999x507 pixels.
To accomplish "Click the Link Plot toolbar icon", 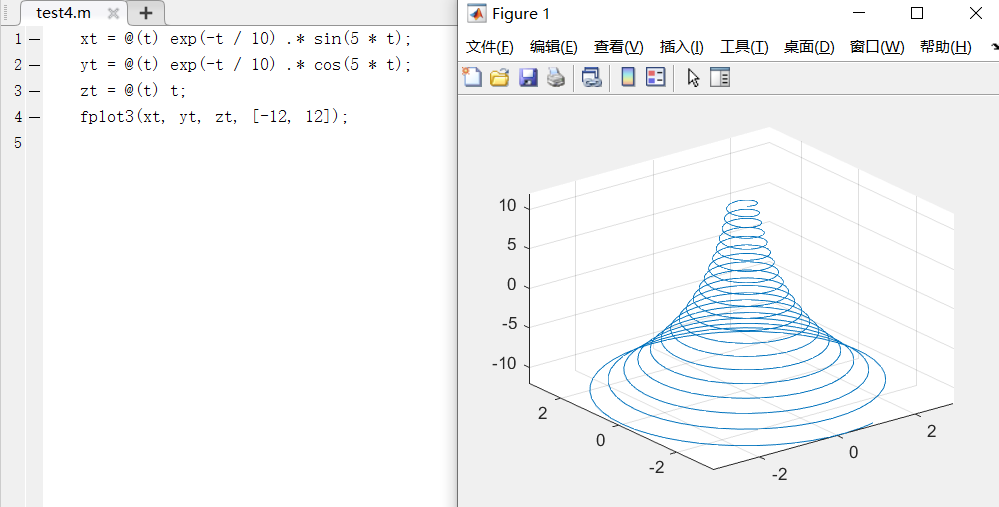I will pyautogui.click(x=591, y=78).
